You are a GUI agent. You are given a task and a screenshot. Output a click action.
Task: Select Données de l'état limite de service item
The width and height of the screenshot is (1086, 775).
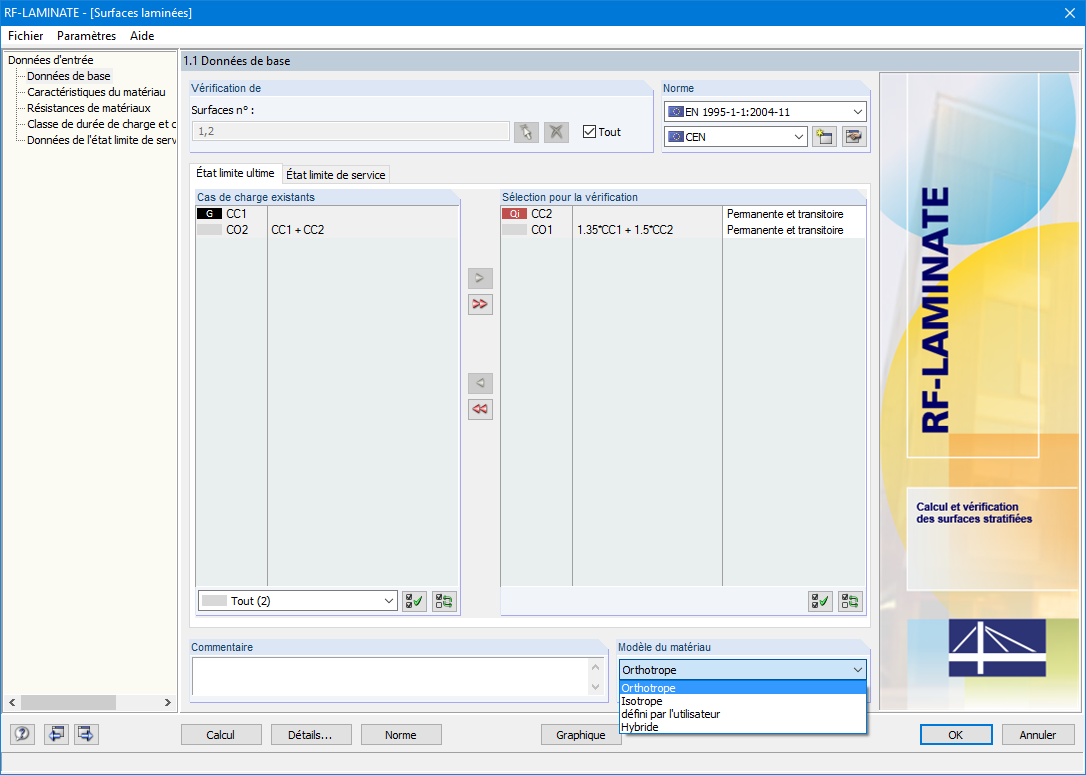[101, 140]
